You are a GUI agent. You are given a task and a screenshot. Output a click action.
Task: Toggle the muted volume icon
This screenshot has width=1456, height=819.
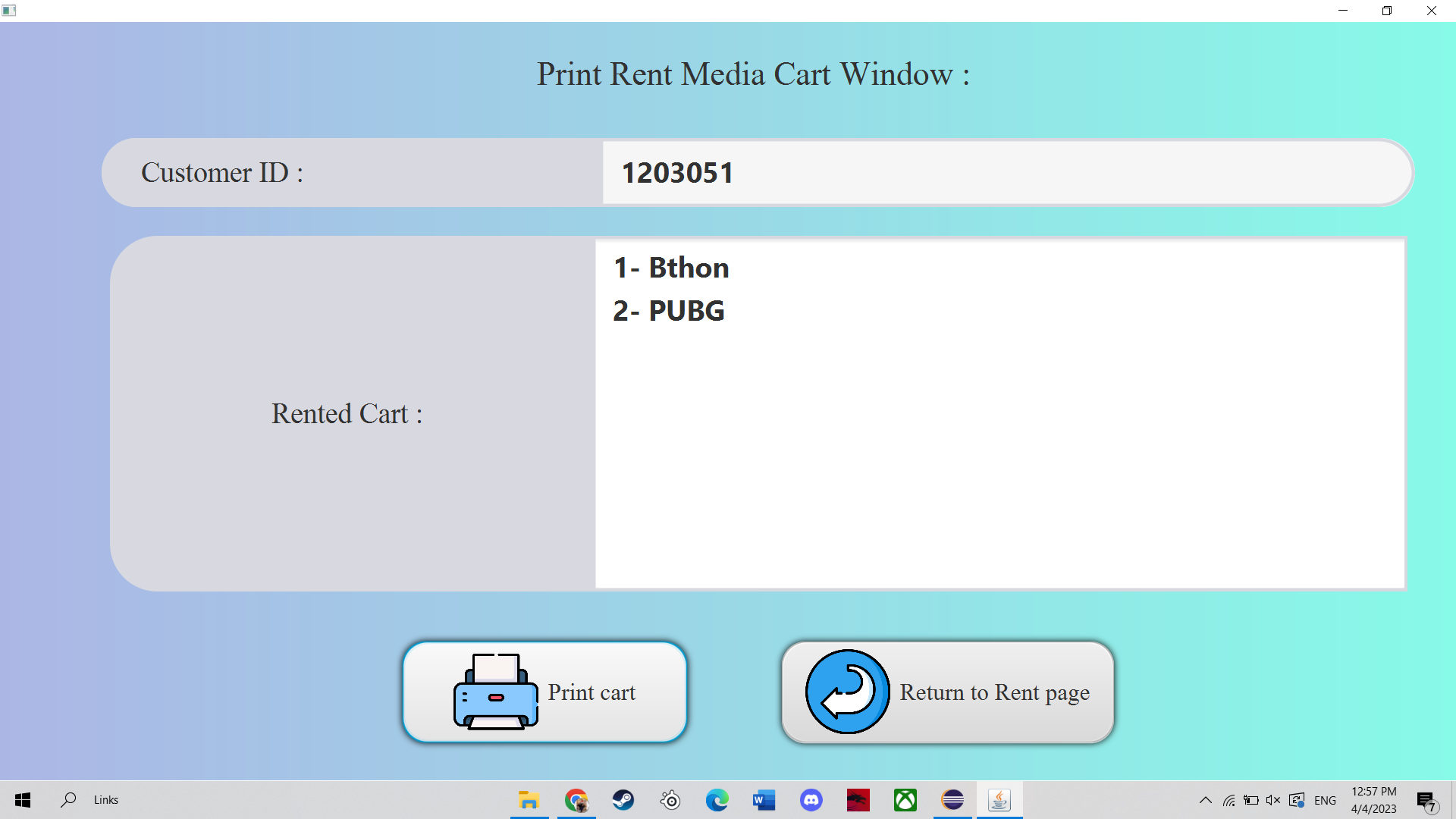1273,800
